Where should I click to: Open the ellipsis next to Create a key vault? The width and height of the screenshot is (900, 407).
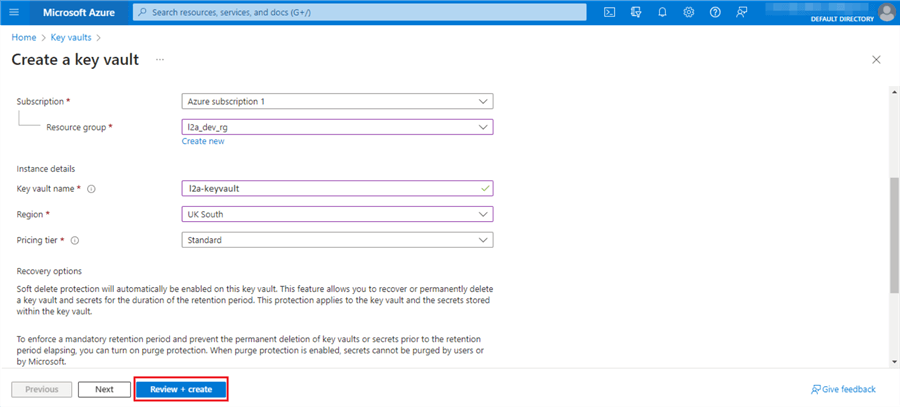pos(160,60)
